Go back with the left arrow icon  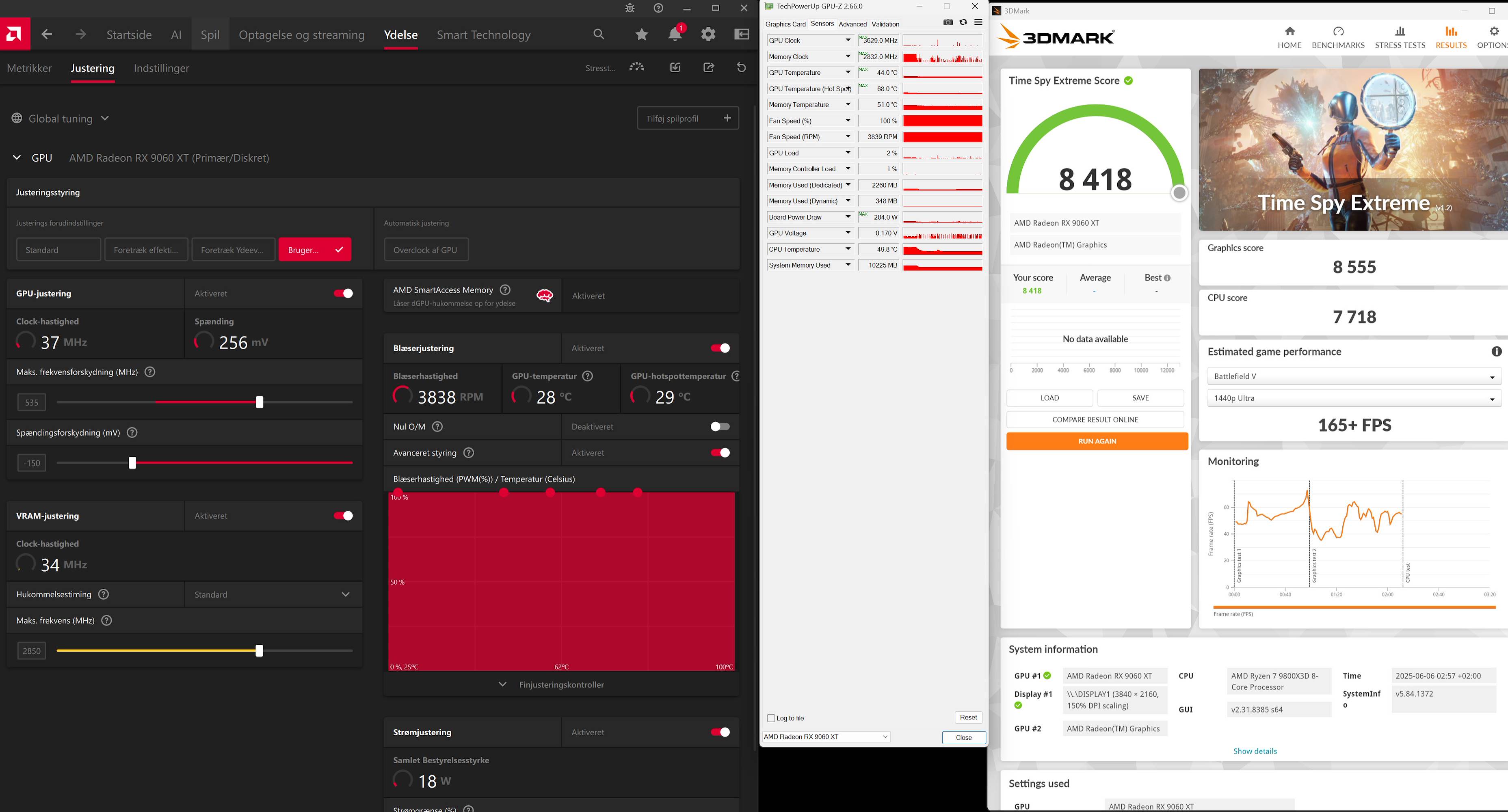coord(47,35)
